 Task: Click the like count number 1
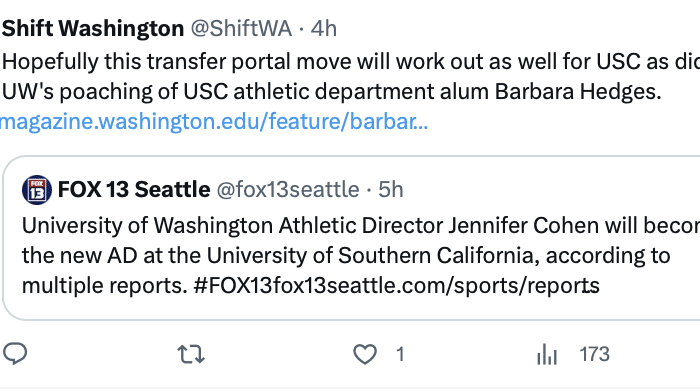click(x=400, y=354)
